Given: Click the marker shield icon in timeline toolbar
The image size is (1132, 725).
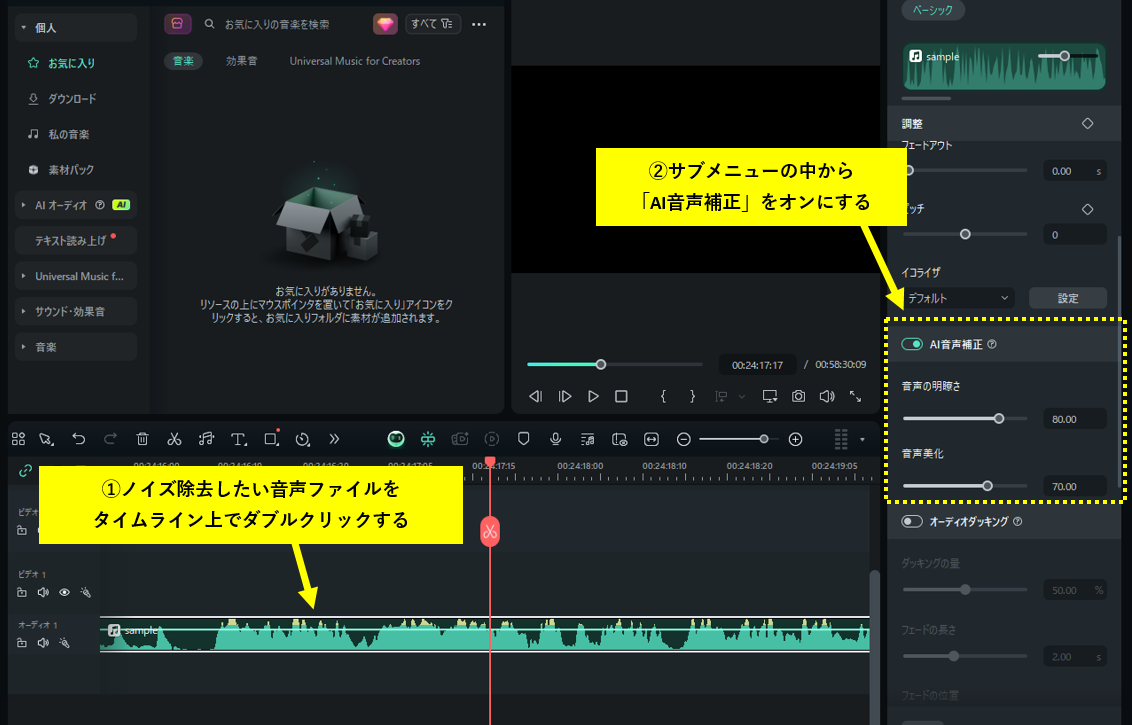Looking at the screenshot, I should pos(524,439).
